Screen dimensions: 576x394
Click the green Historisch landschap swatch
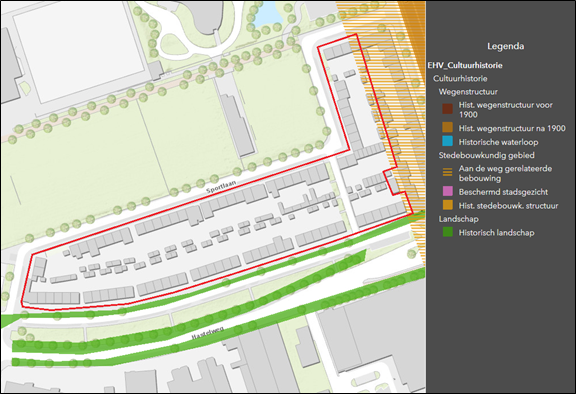pyautogui.click(x=447, y=232)
